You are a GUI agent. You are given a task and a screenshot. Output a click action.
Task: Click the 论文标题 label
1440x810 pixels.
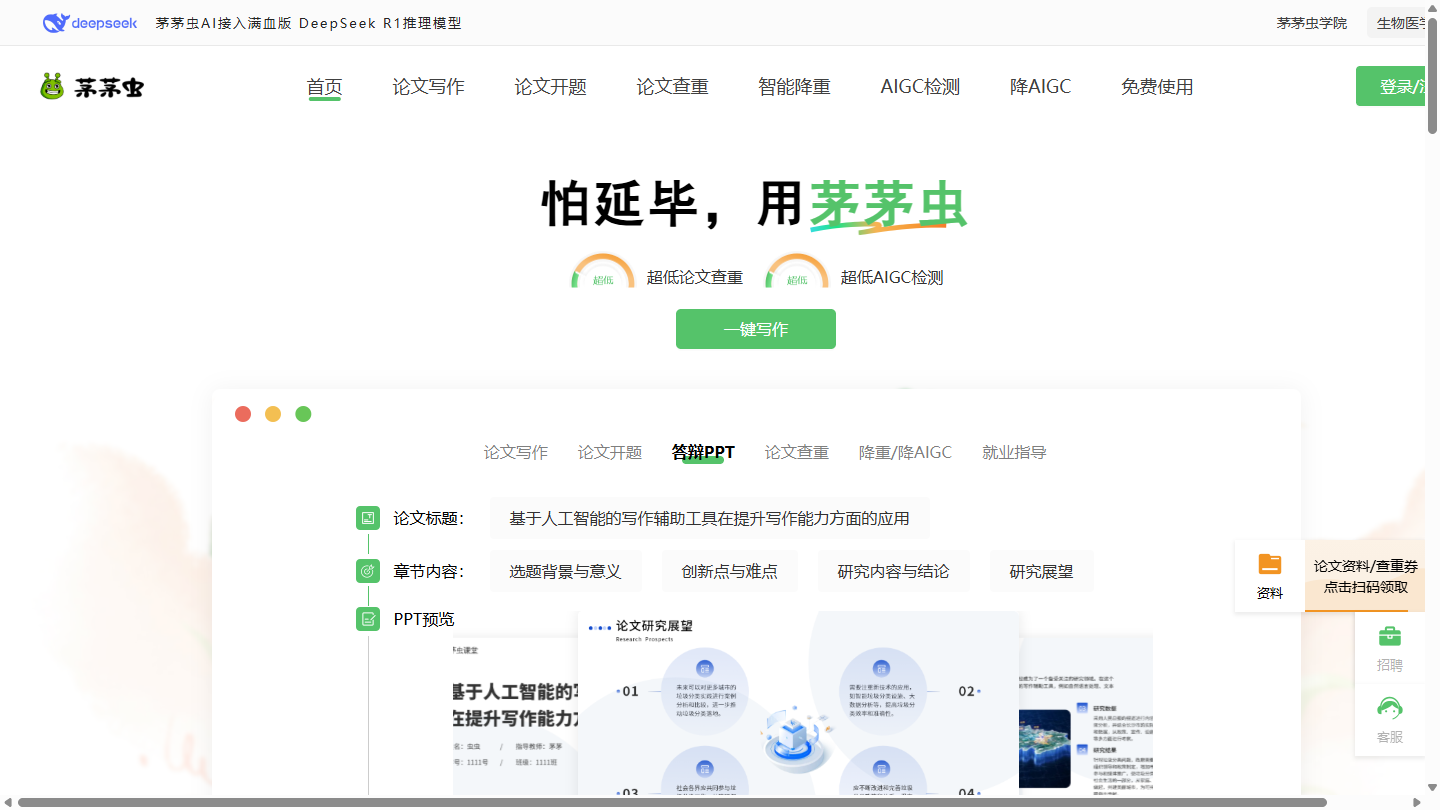pos(429,518)
